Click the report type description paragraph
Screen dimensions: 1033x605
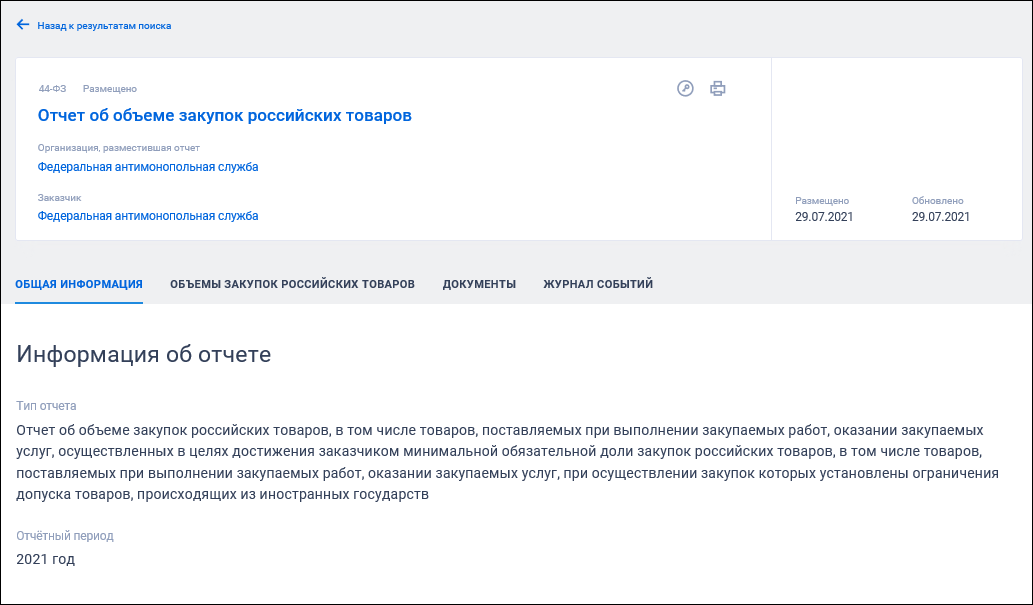[x=507, y=462]
